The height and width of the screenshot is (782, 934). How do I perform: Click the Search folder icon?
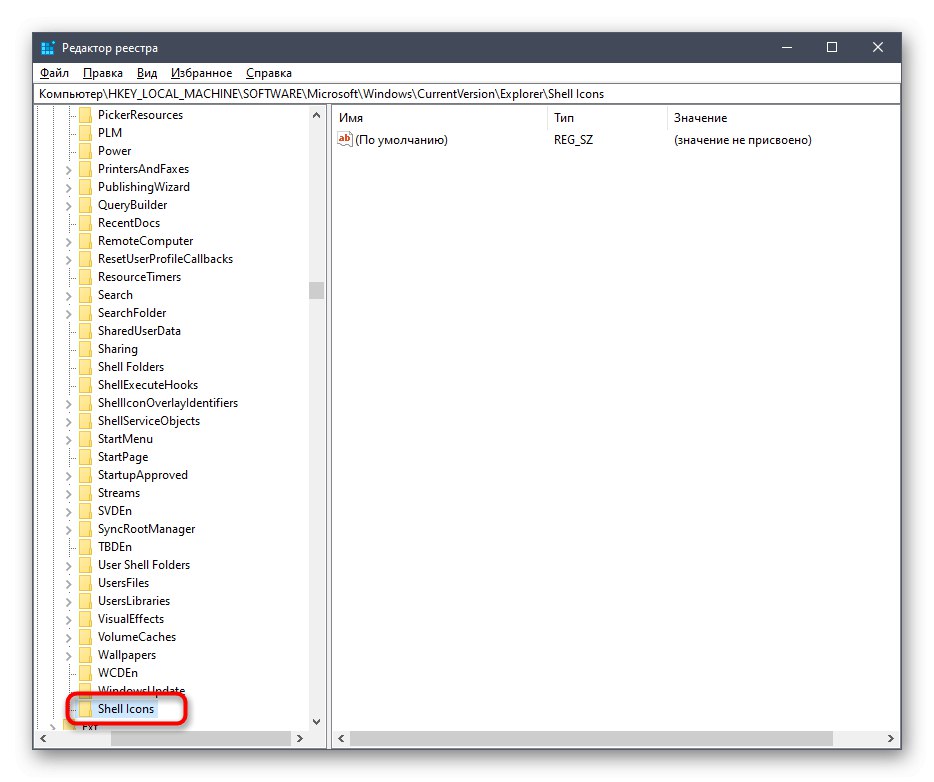[x=85, y=295]
